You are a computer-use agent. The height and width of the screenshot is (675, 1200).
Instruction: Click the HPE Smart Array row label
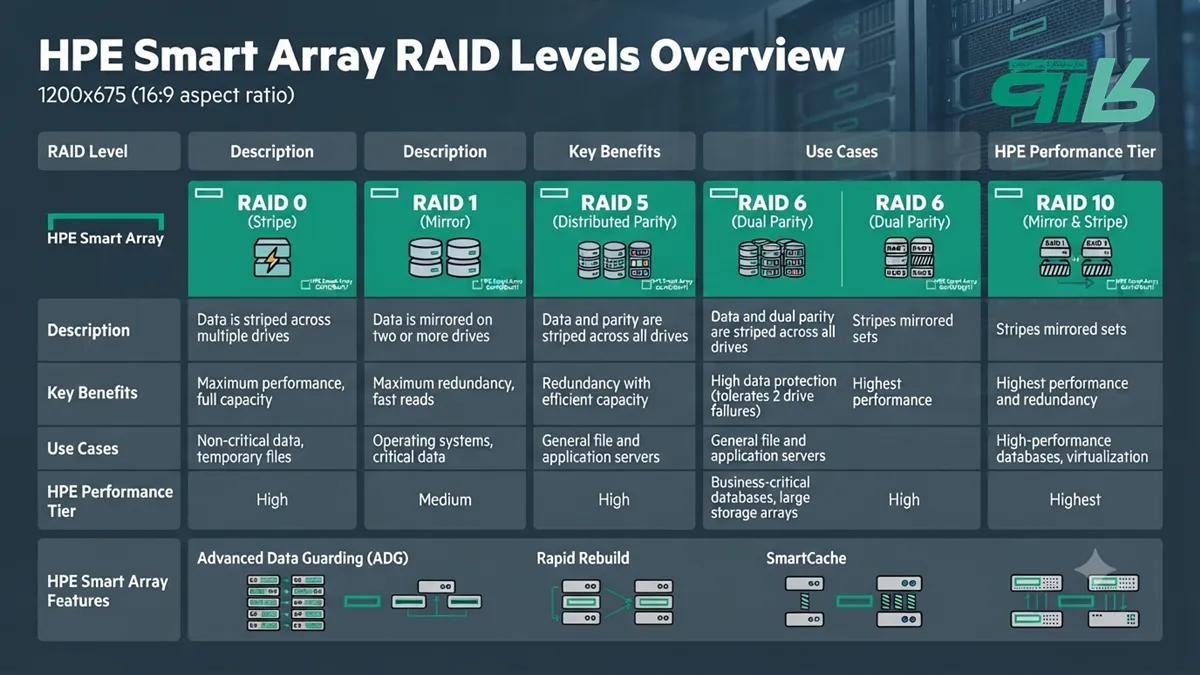coord(105,238)
